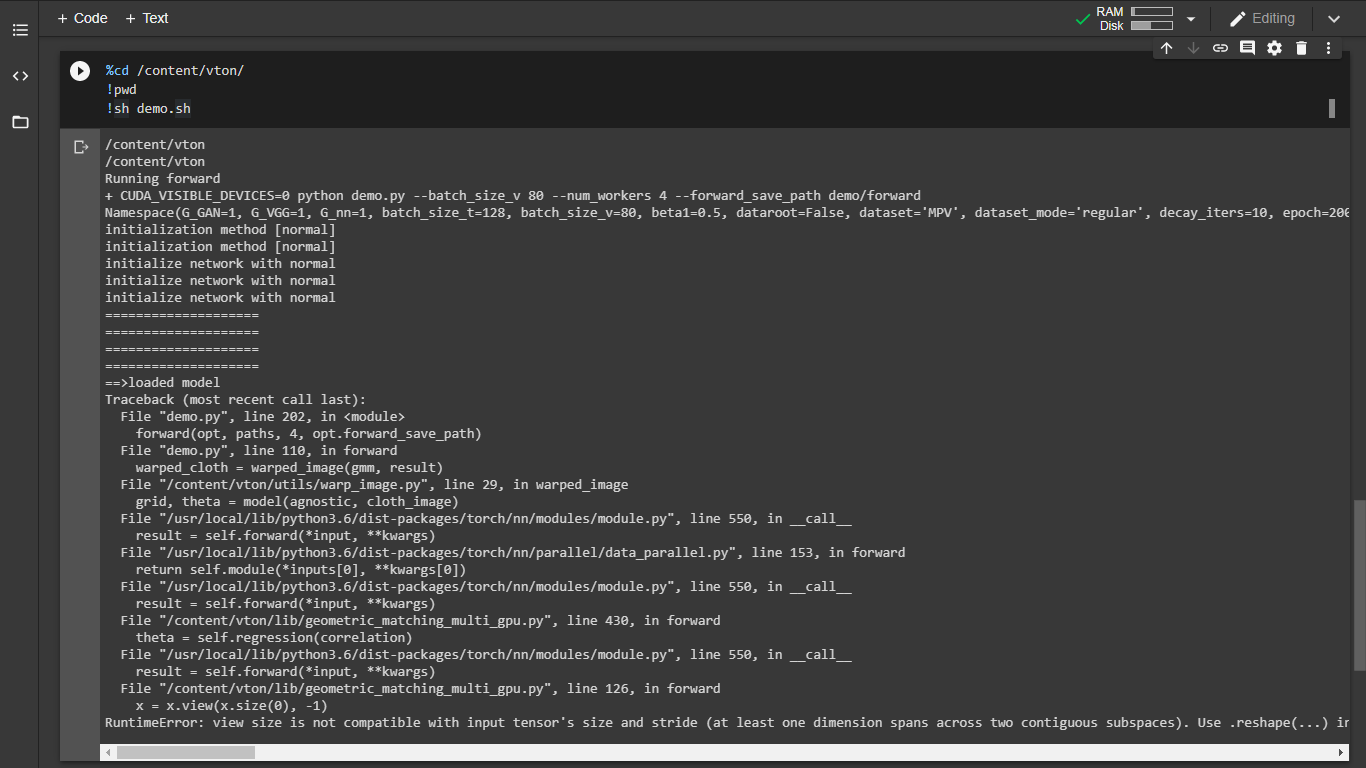Click the vertical cell scrollbar
Screen dimensions: 1366x768
point(1332,107)
